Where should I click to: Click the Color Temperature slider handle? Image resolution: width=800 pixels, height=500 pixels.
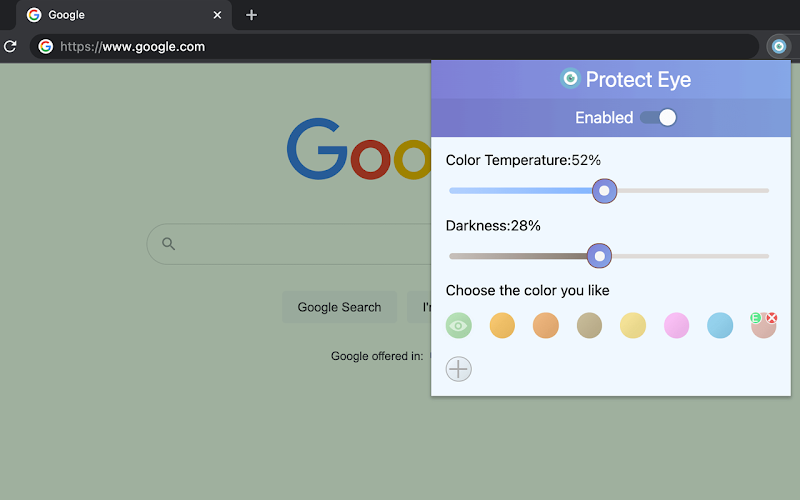click(604, 190)
